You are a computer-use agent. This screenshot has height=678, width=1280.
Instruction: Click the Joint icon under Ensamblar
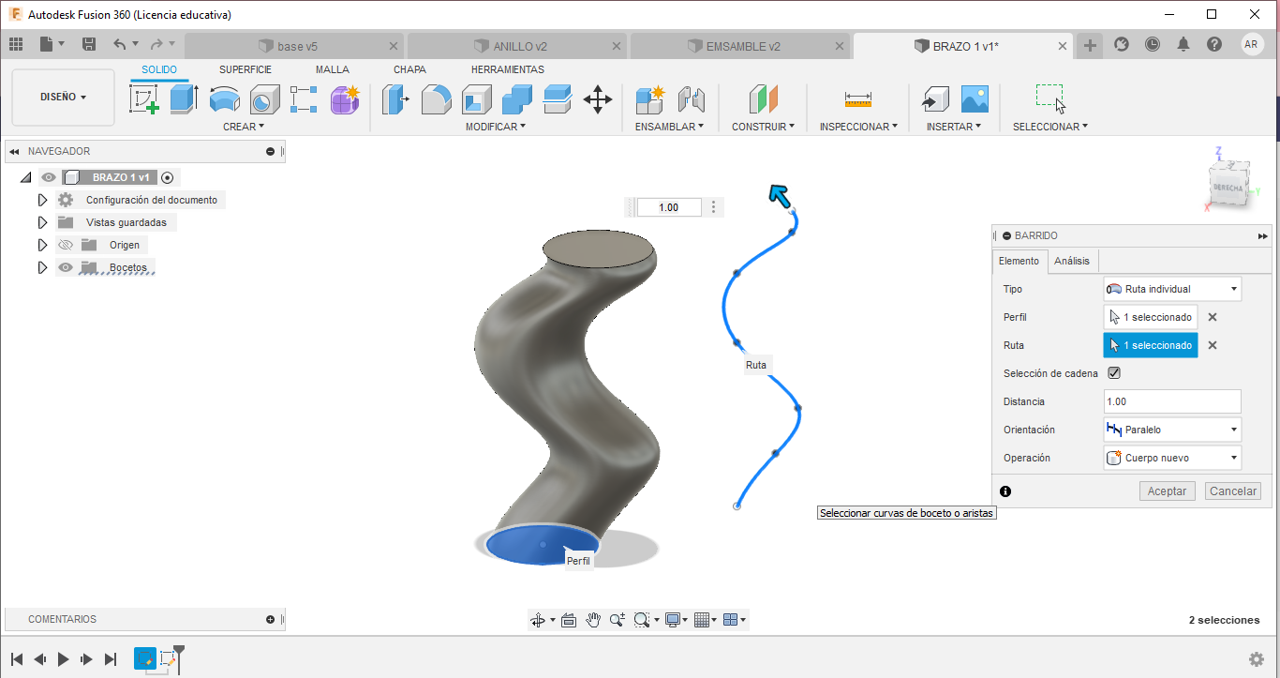[x=691, y=99]
